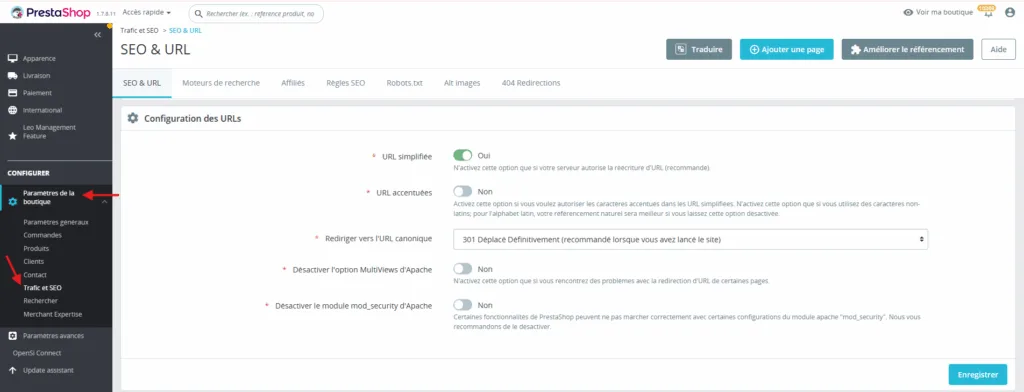This screenshot has height=392, width=1024.
Task: Click the Ajouter une page button
Action: click(786, 49)
